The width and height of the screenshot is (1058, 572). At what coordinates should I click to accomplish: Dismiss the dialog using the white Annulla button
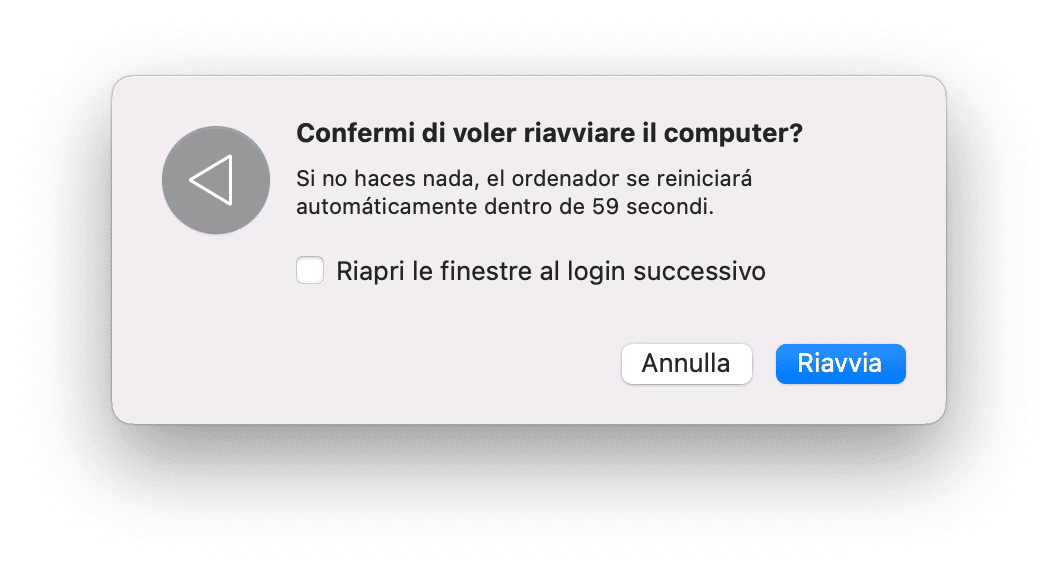[686, 363]
